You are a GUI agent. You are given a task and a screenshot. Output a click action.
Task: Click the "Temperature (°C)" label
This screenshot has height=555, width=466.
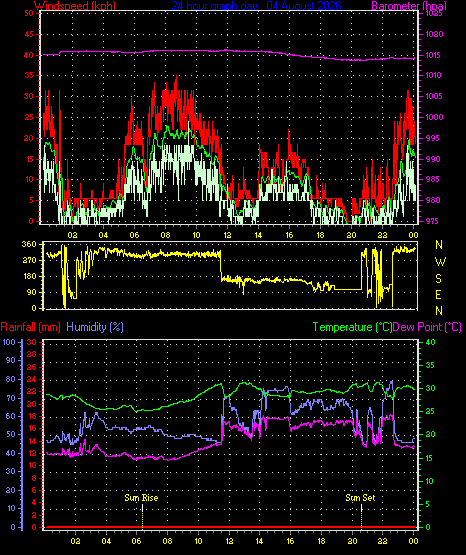(x=352, y=327)
